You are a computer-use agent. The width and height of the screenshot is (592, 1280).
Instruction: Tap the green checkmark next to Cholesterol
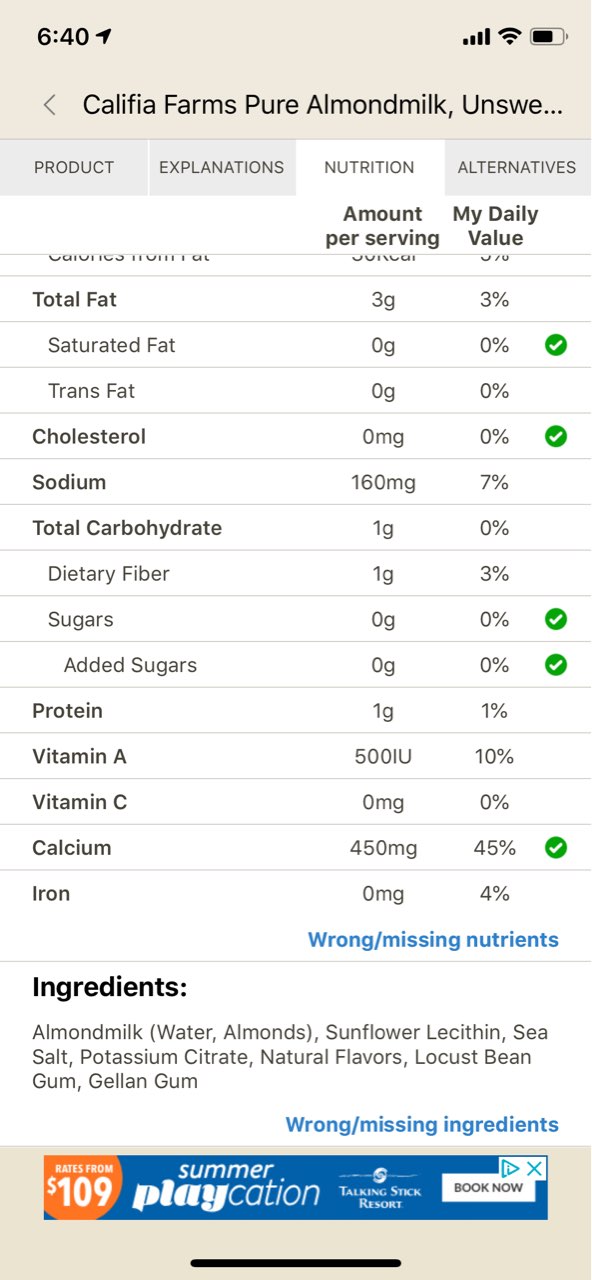click(x=556, y=436)
